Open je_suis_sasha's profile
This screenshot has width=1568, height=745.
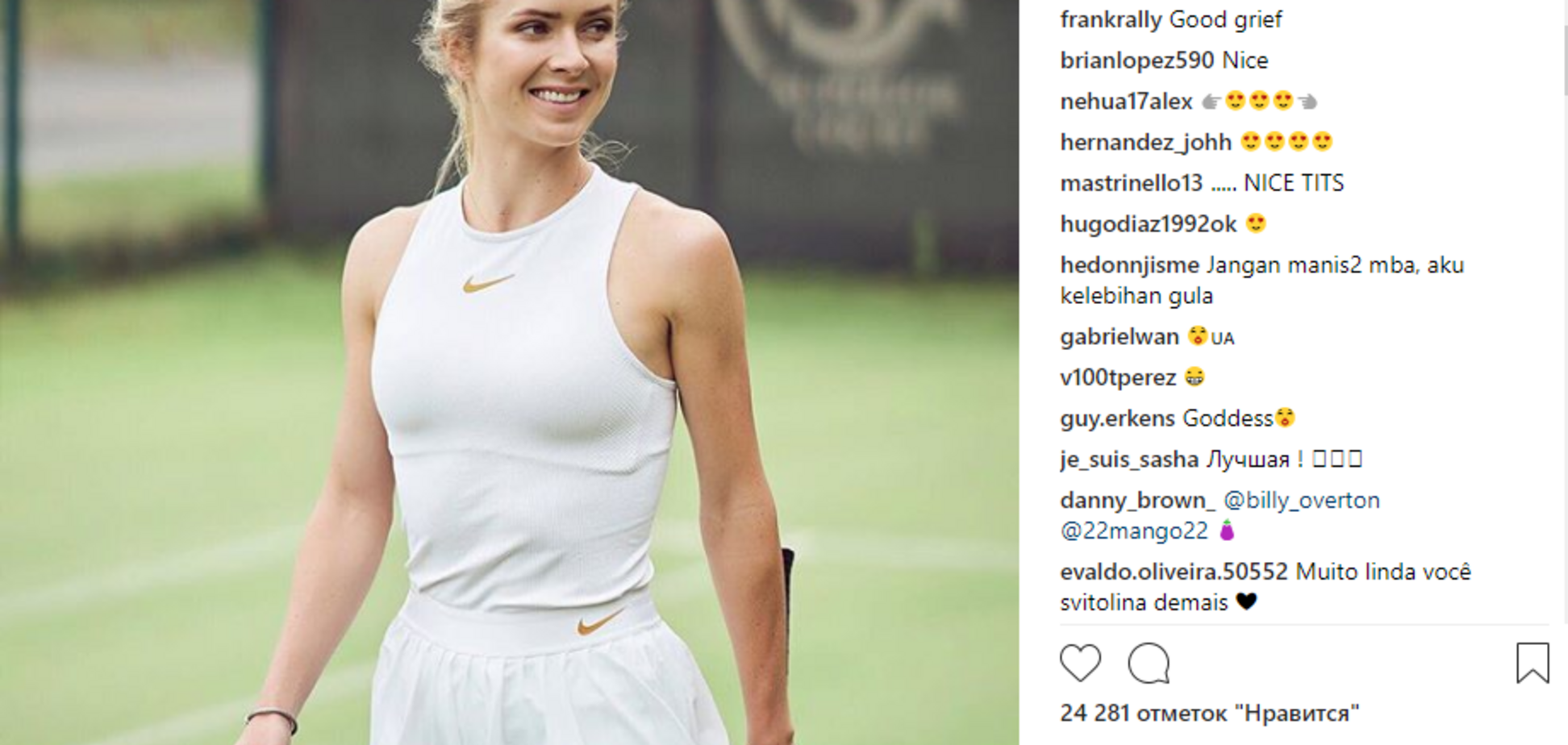click(x=1129, y=460)
